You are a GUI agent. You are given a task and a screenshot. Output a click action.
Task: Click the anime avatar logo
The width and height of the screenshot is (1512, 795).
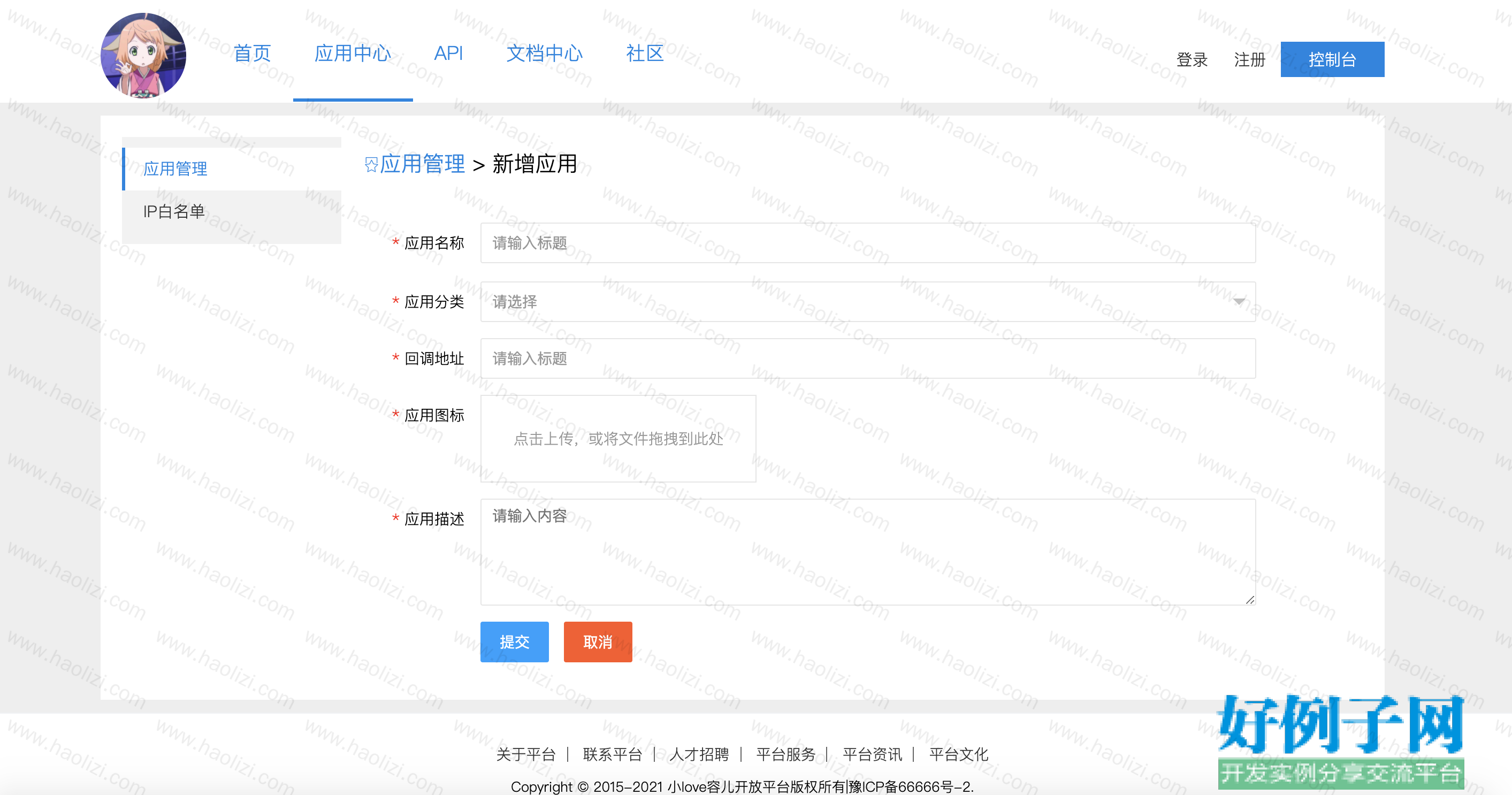point(143,55)
